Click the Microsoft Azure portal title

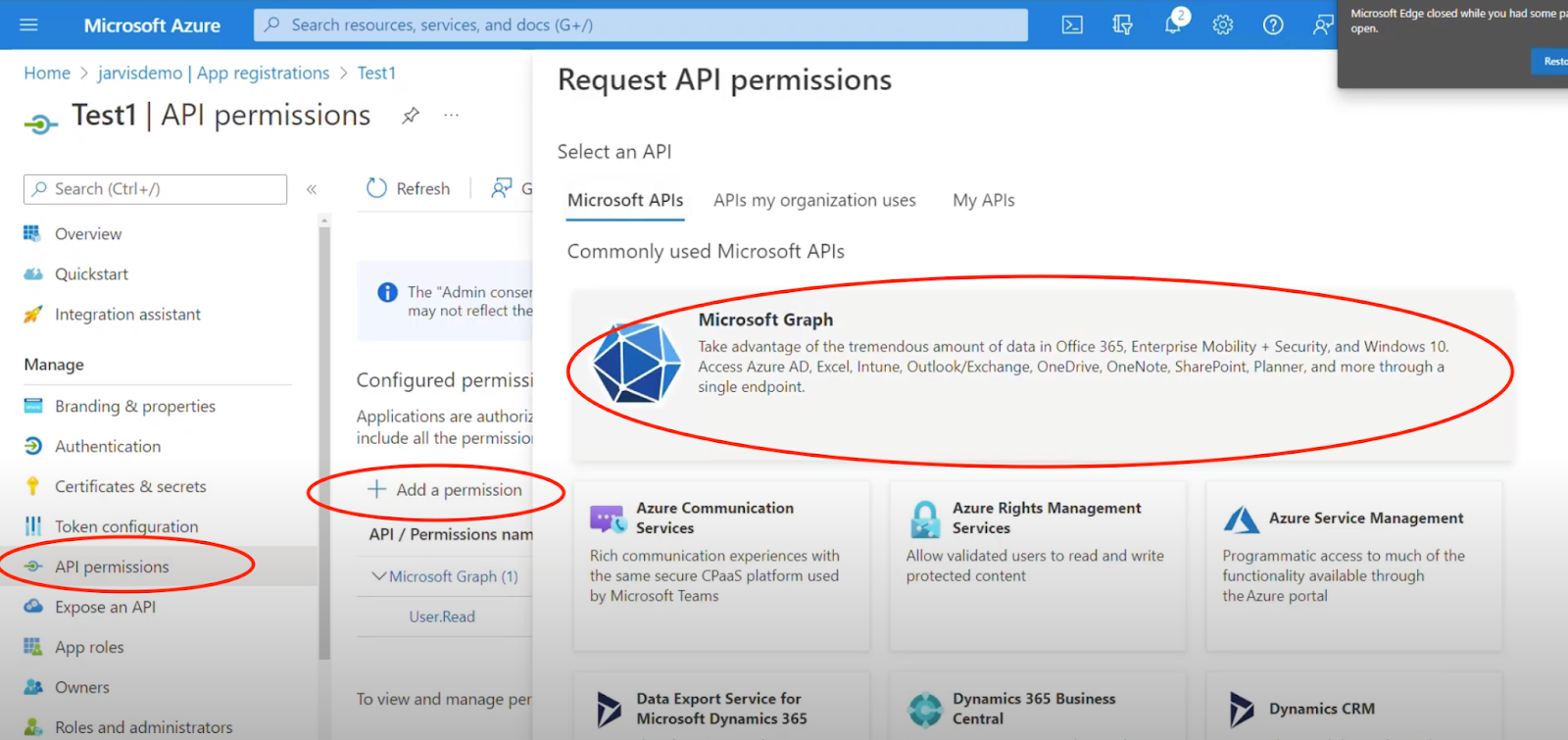click(152, 25)
